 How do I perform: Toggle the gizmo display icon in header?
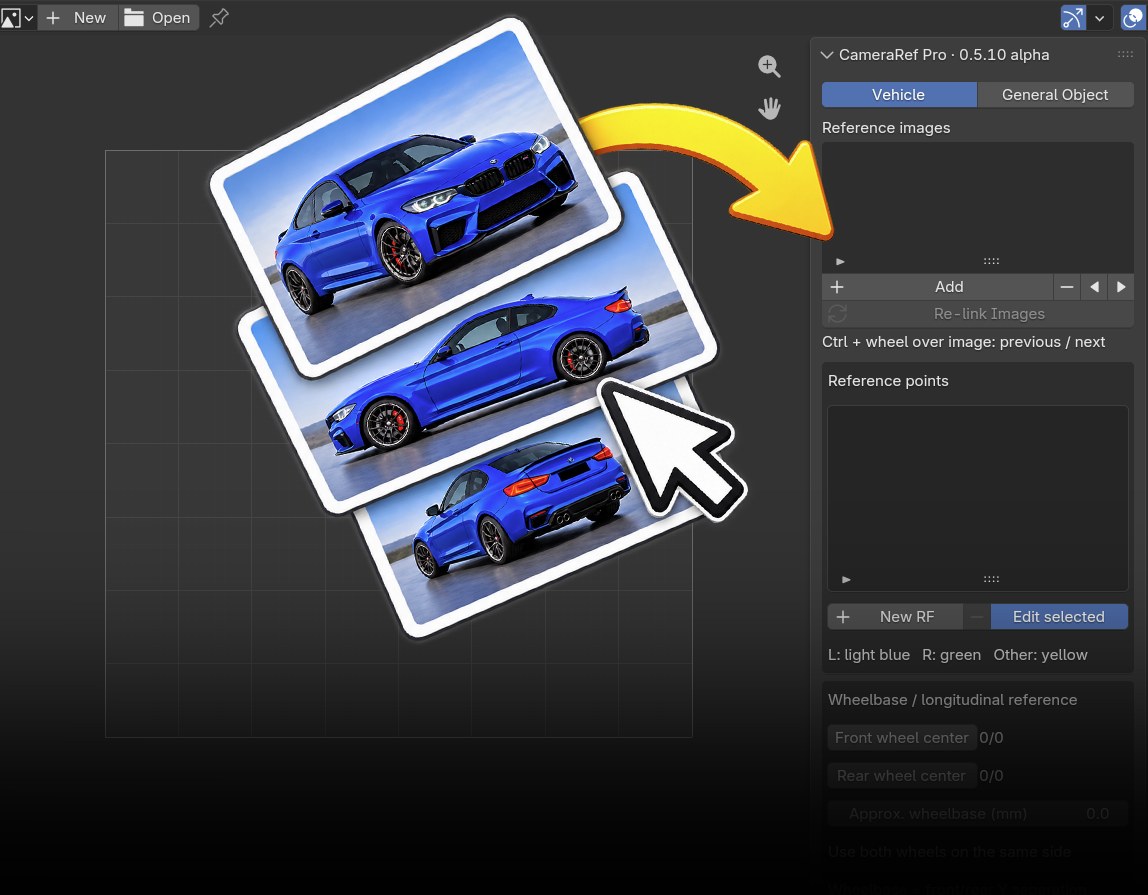1073,18
